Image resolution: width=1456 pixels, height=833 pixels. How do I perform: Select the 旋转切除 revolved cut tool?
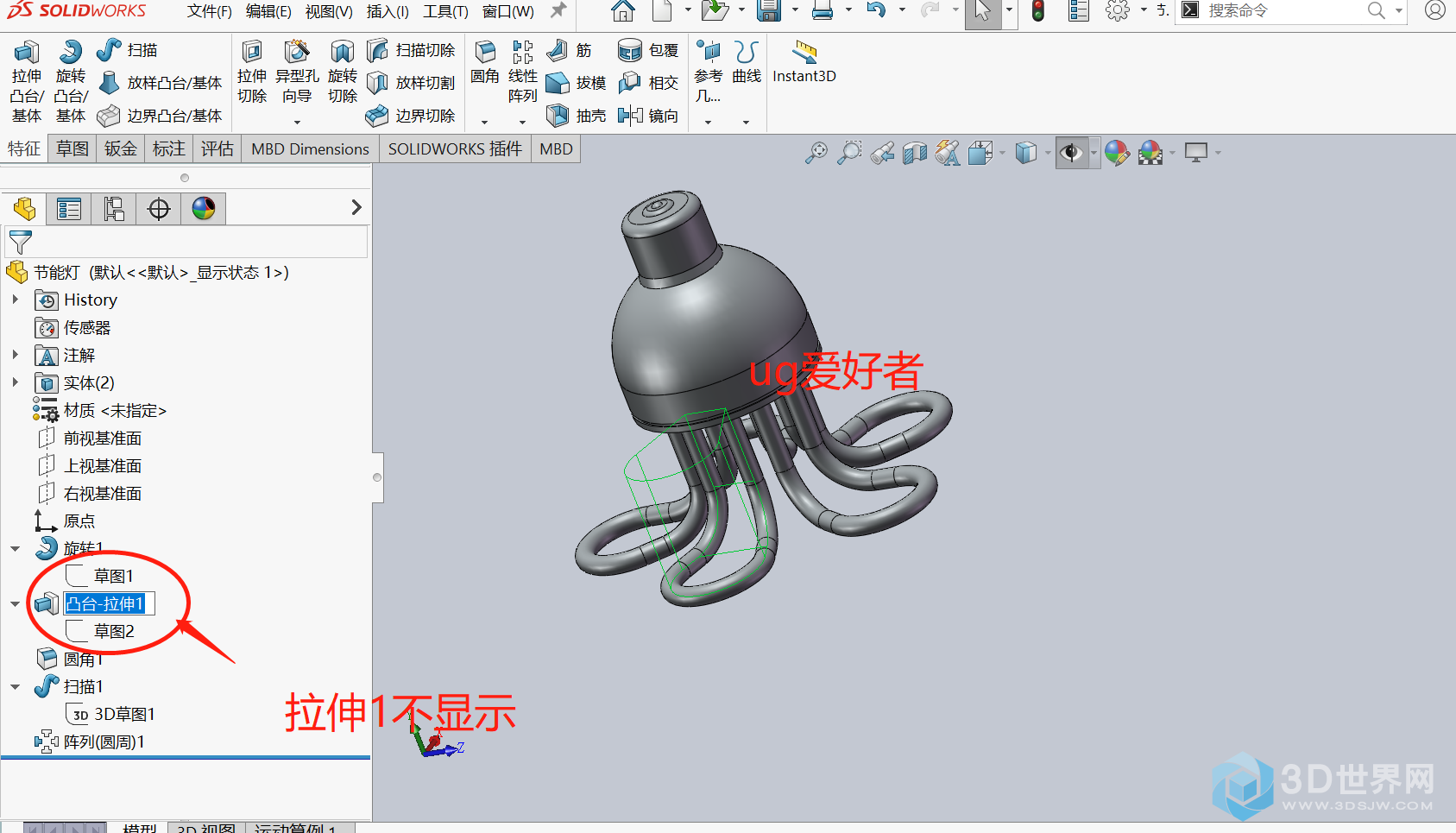pyautogui.click(x=343, y=73)
